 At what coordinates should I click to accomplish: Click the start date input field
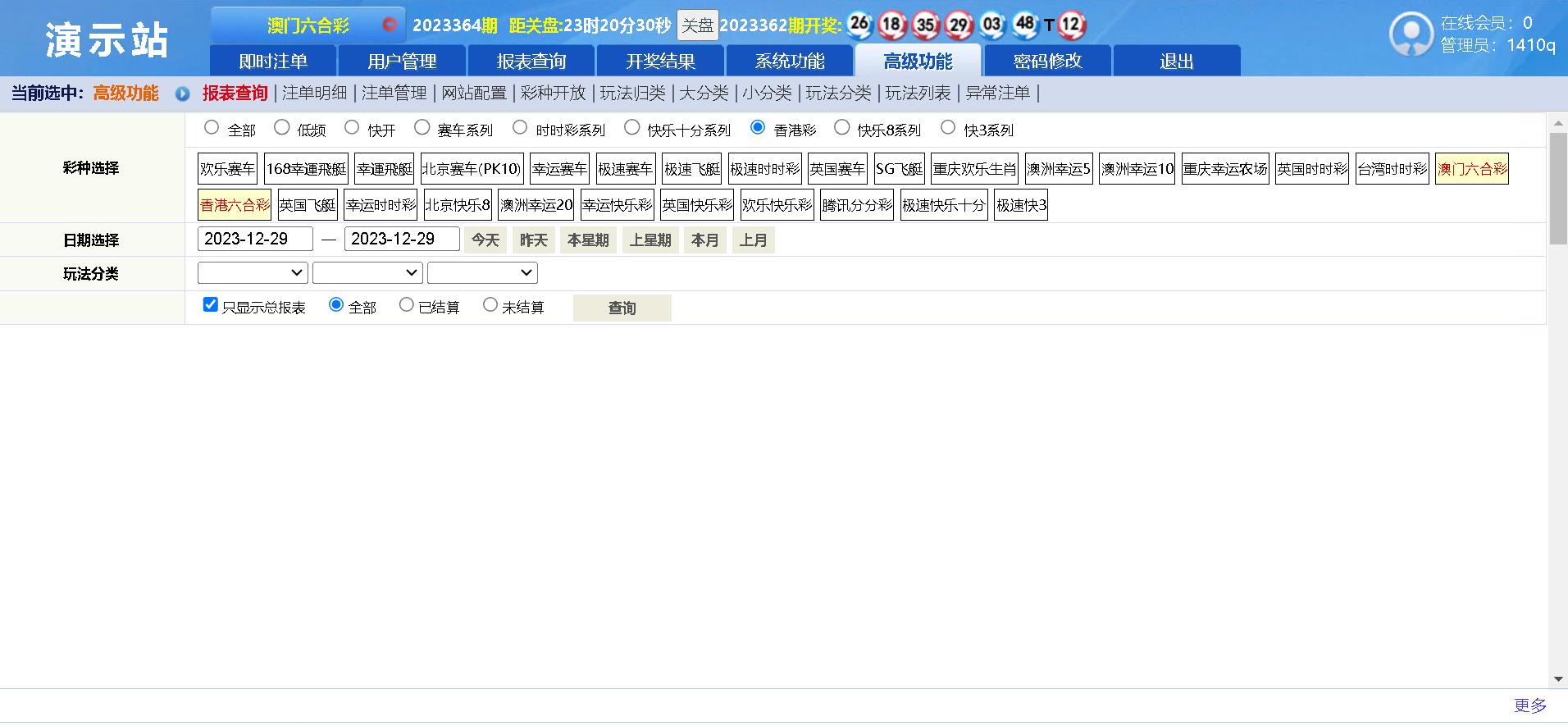pos(255,239)
